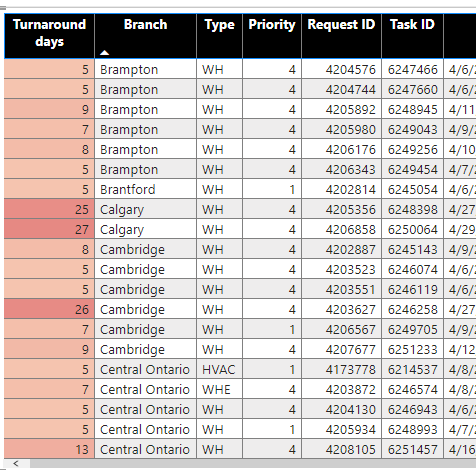Select Request ID 4204576 cell
Image resolution: width=476 pixels, height=470 pixels.
click(x=341, y=69)
